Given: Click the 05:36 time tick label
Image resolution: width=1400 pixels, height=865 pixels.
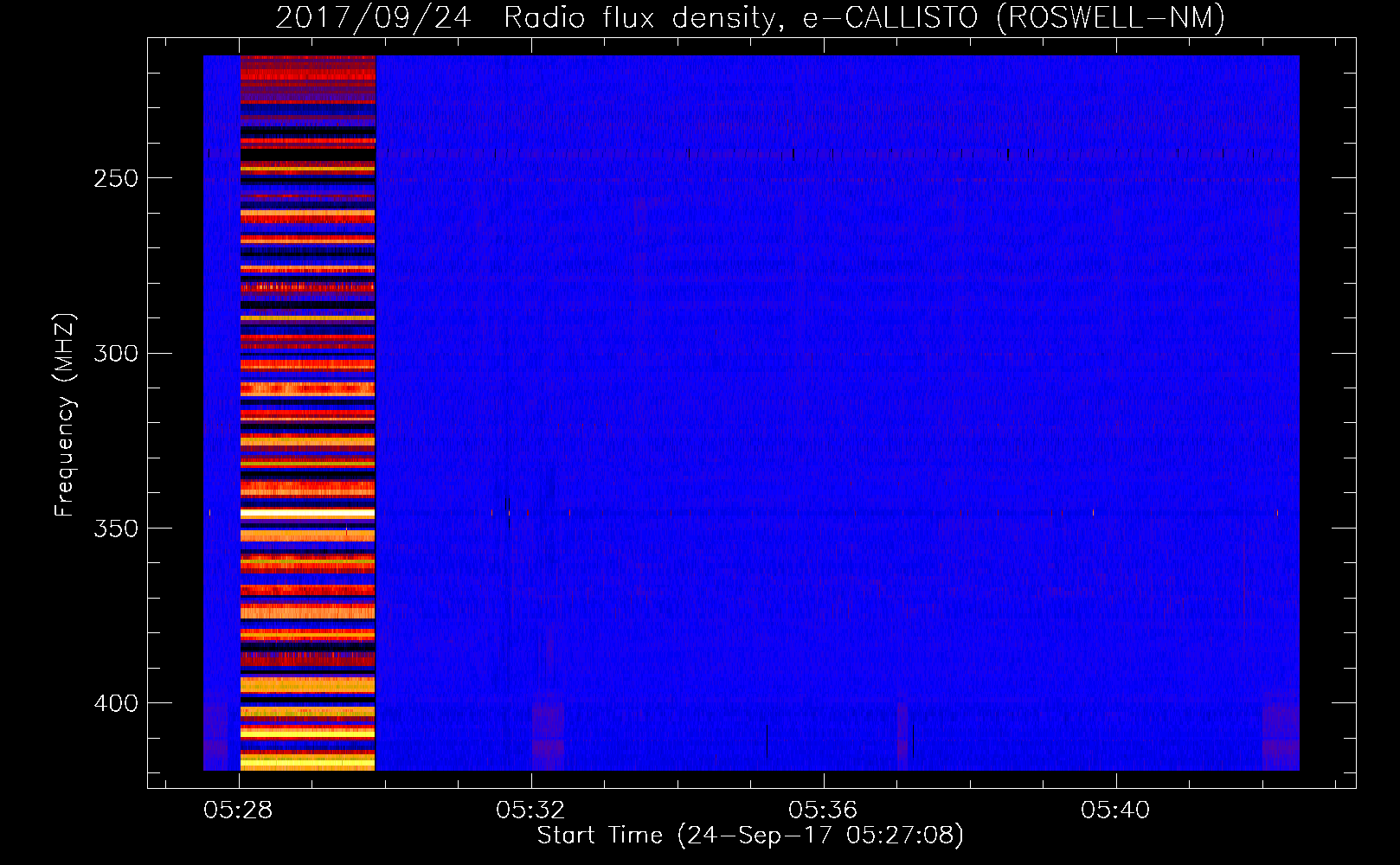Looking at the screenshot, I should [x=823, y=810].
